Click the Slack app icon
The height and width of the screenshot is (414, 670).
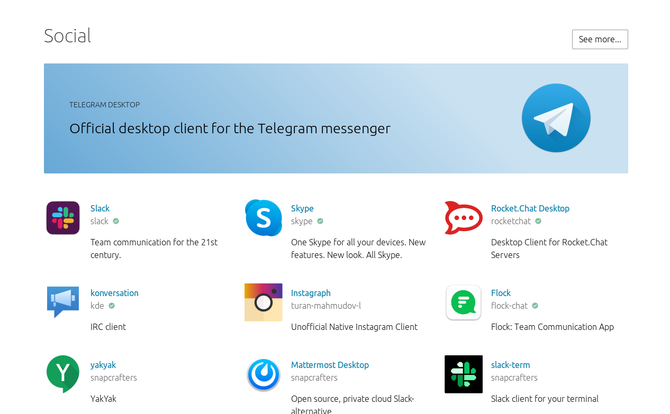[63, 218]
